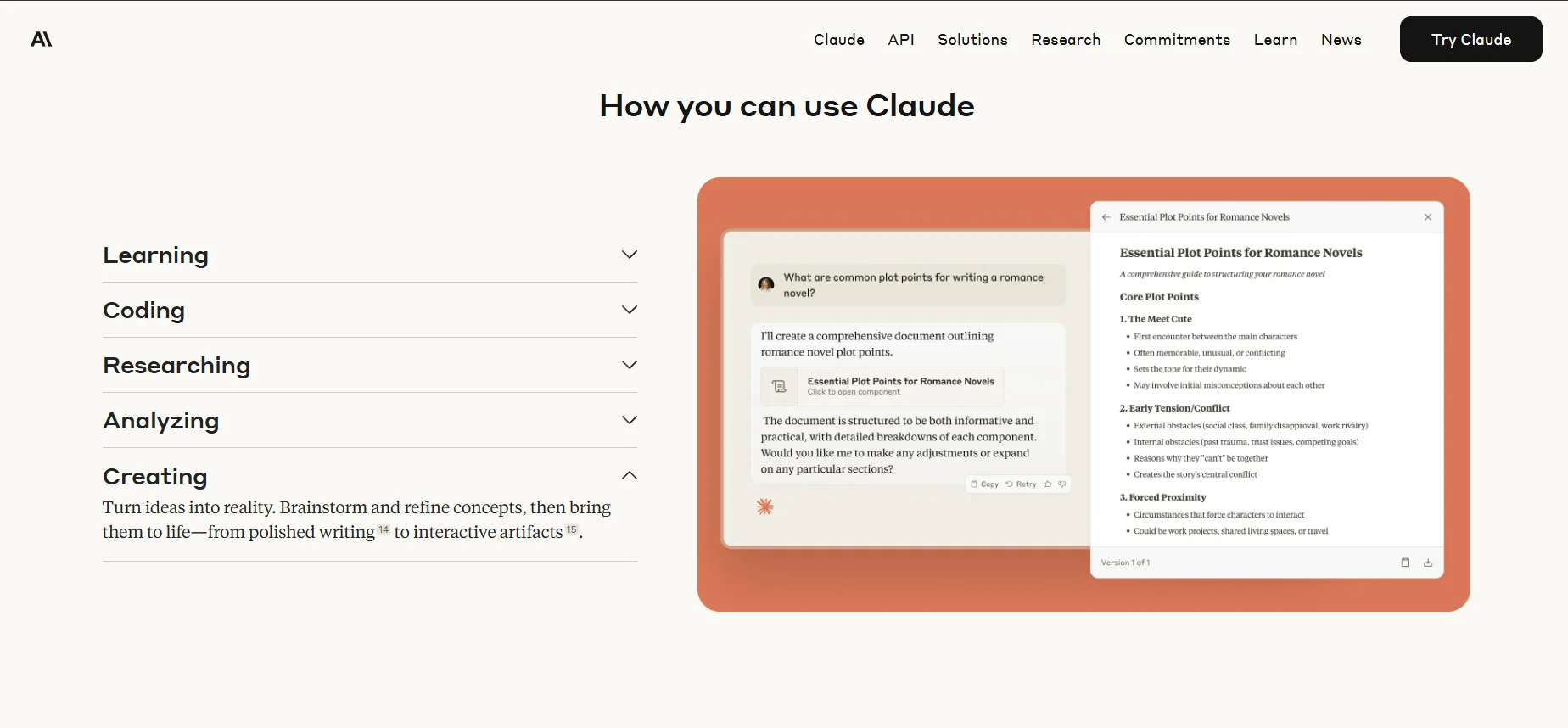Click the Claude starburst icon

[764, 507]
